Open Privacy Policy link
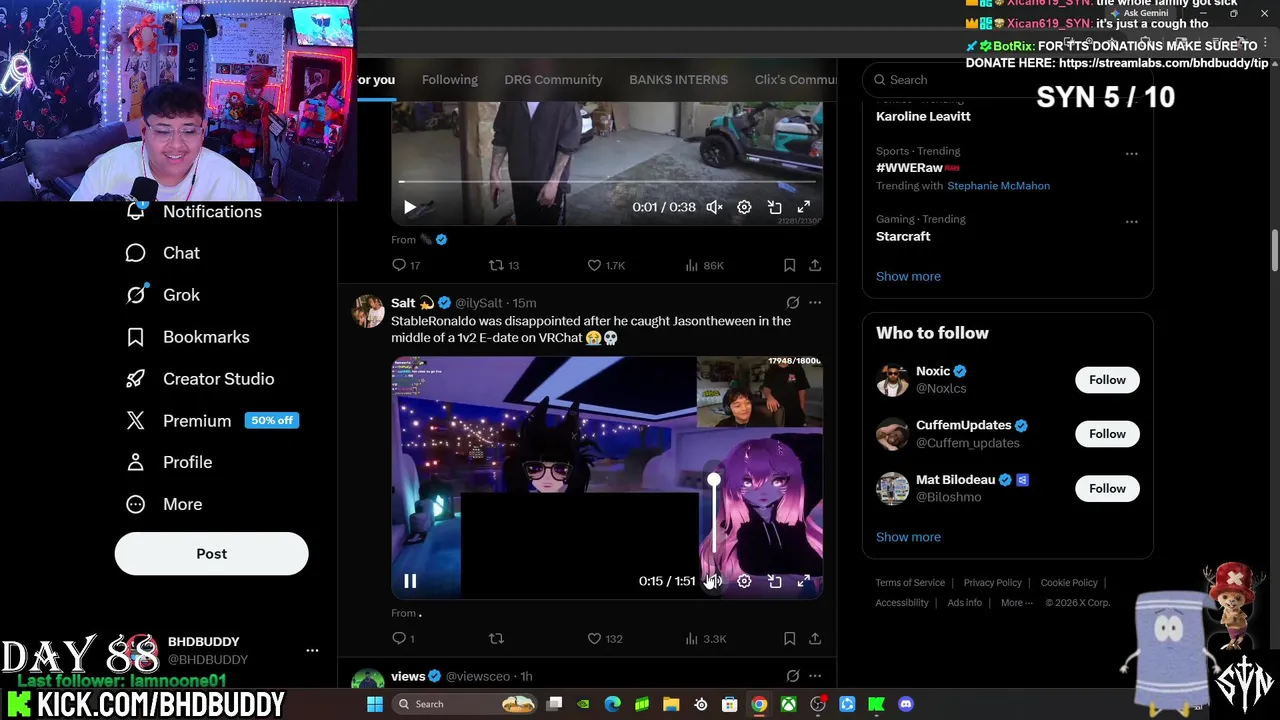Image resolution: width=1280 pixels, height=720 pixels. (992, 583)
